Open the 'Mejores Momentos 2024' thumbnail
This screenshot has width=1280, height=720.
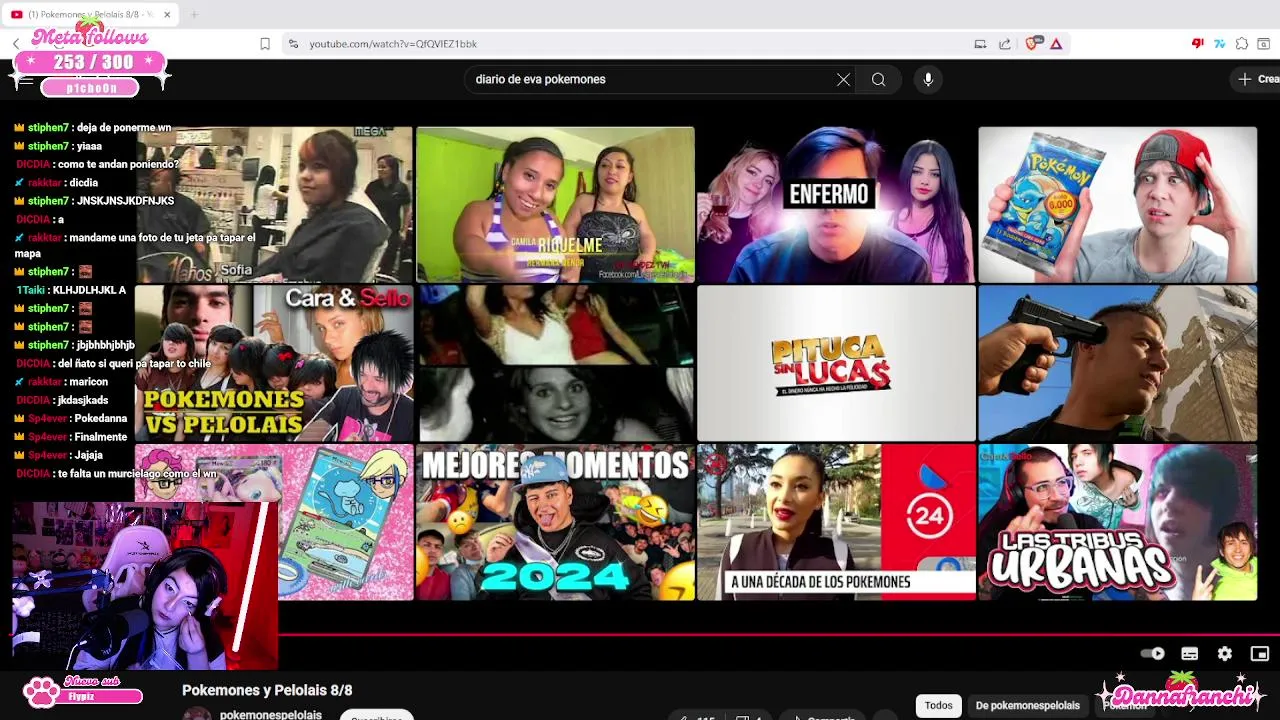pyautogui.click(x=555, y=523)
